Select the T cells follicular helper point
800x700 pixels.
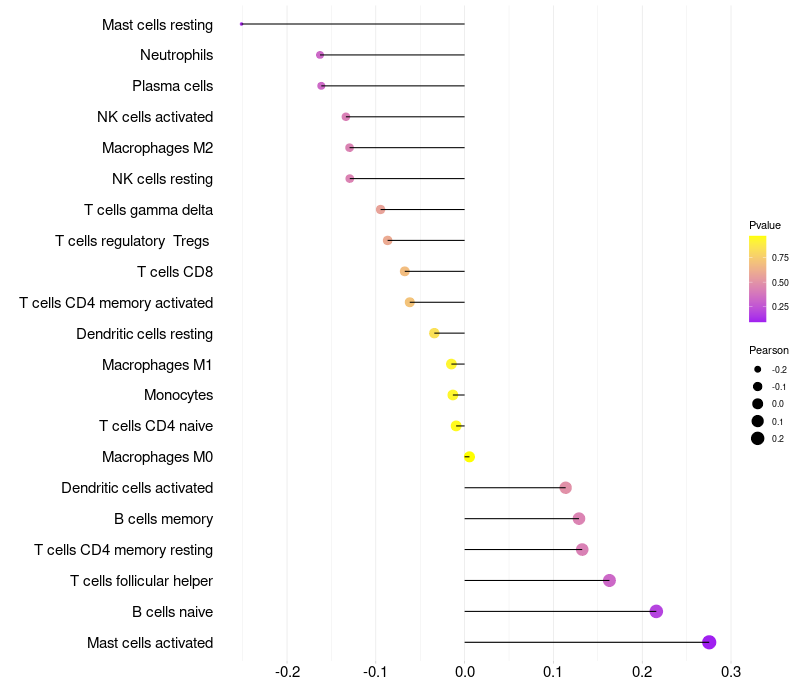point(609,580)
